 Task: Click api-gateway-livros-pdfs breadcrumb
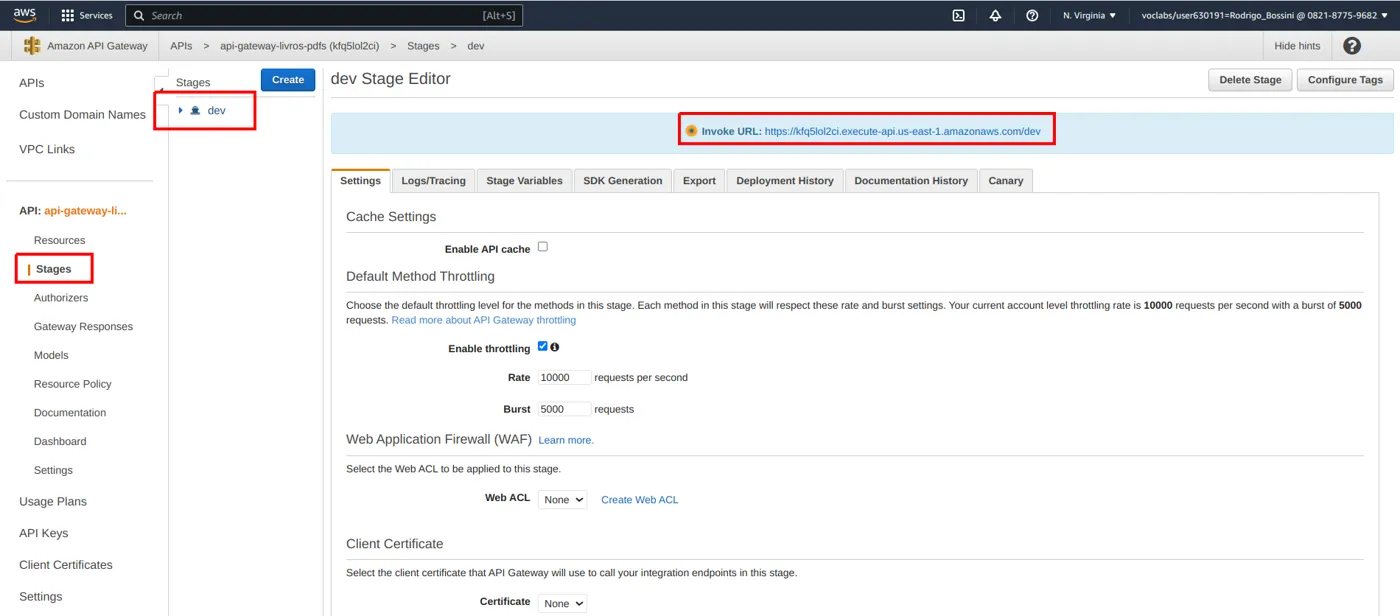coord(299,46)
